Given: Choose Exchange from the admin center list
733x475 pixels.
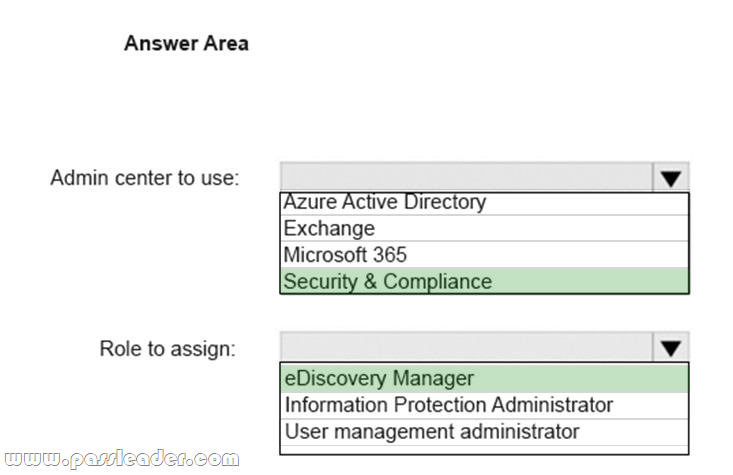Looking at the screenshot, I should click(484, 228).
